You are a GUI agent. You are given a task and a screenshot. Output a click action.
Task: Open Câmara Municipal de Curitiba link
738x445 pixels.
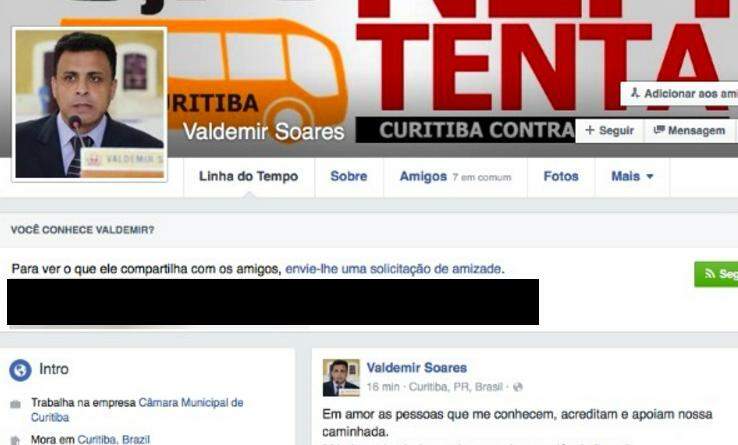pos(137,410)
